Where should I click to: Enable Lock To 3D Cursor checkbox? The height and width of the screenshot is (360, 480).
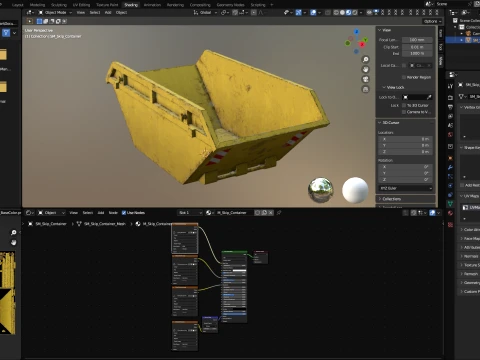click(404, 105)
